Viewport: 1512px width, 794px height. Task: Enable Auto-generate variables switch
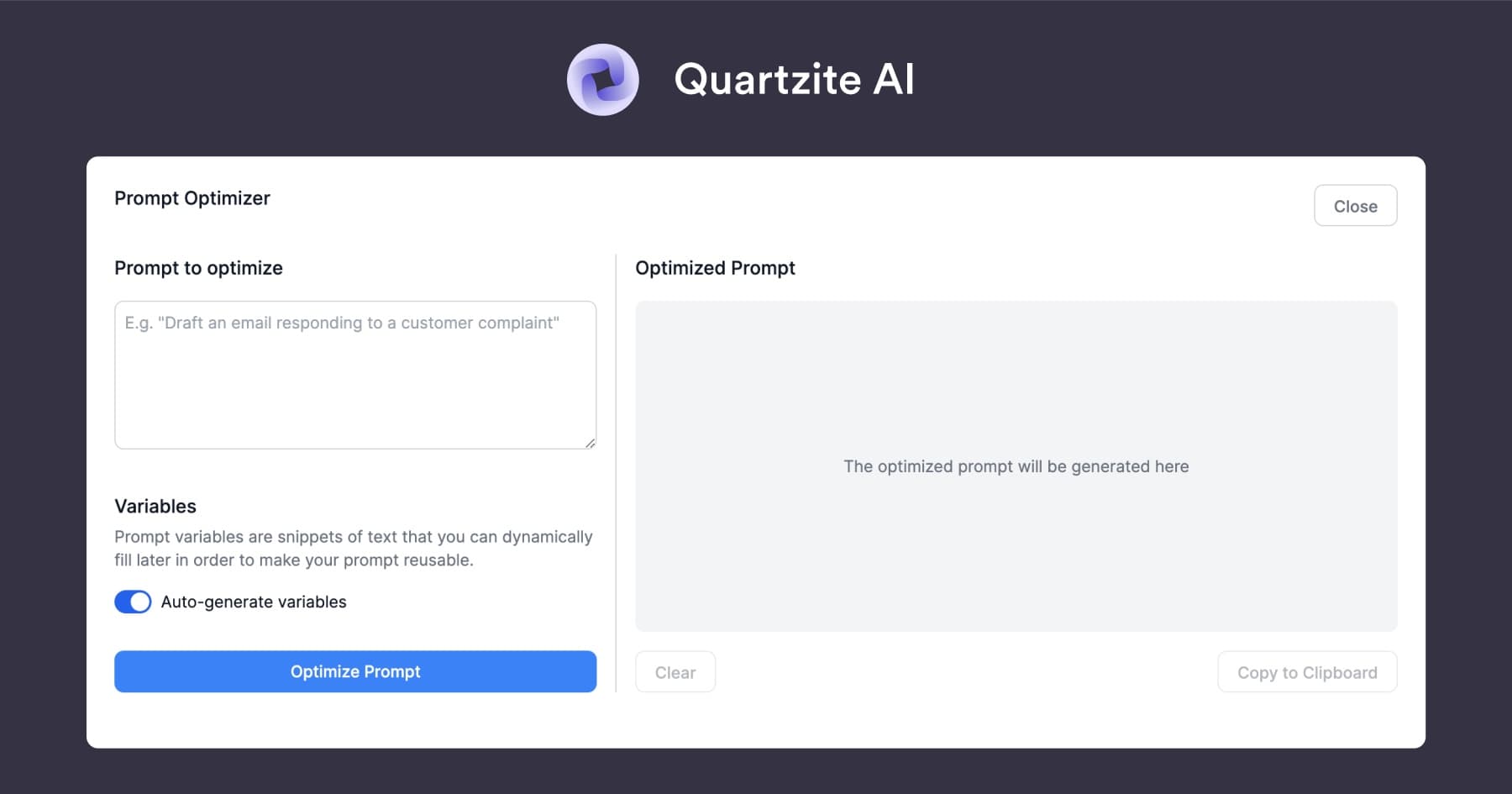tap(133, 602)
